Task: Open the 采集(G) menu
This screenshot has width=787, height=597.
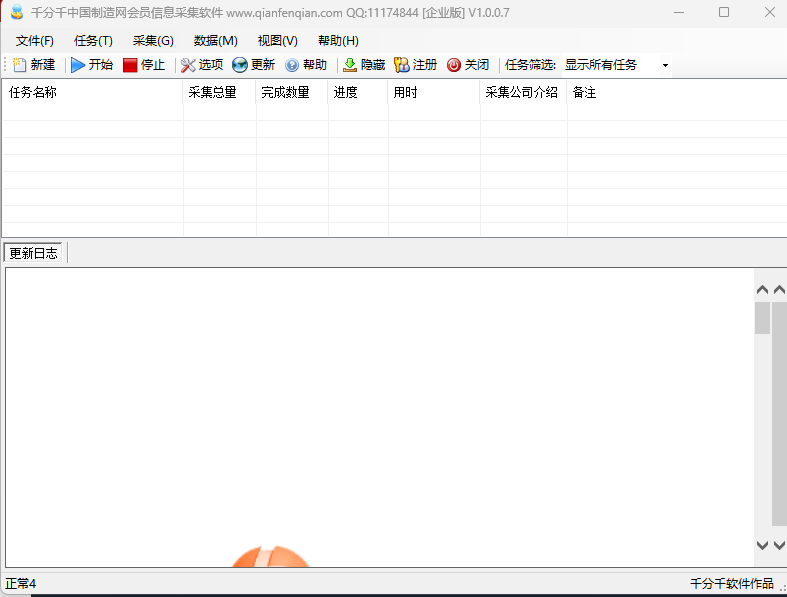Action: coord(153,41)
